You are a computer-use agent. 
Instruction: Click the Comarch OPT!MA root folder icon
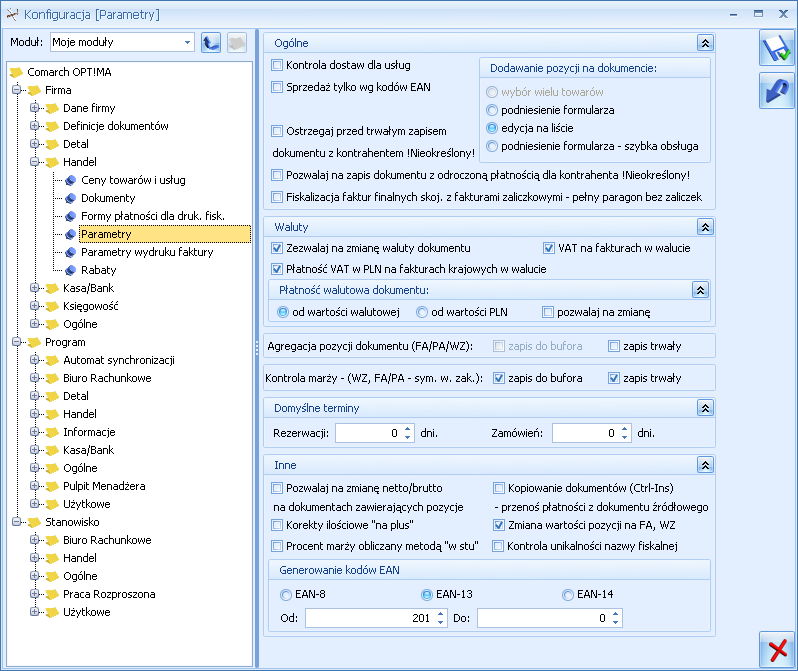[17, 72]
